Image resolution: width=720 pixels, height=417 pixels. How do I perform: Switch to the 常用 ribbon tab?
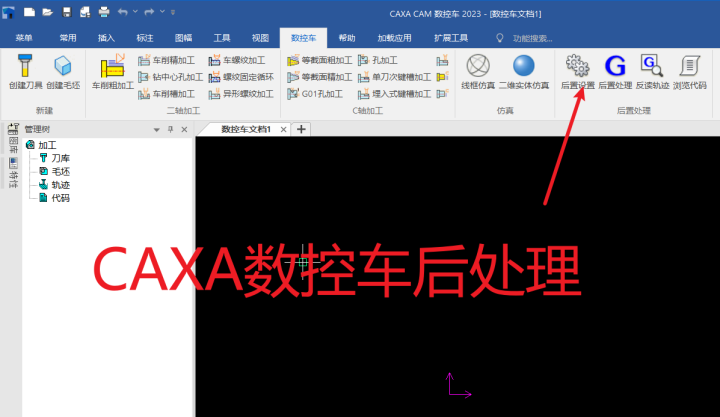pyautogui.click(x=68, y=38)
